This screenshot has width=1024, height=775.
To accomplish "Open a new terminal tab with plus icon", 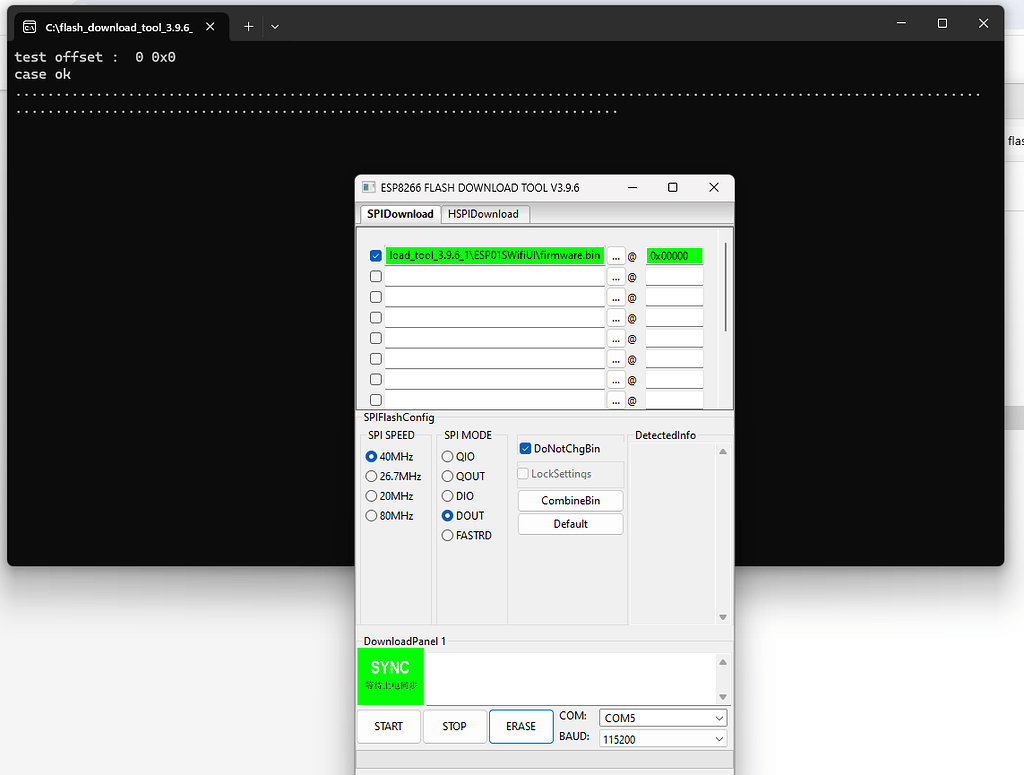I will [248, 26].
